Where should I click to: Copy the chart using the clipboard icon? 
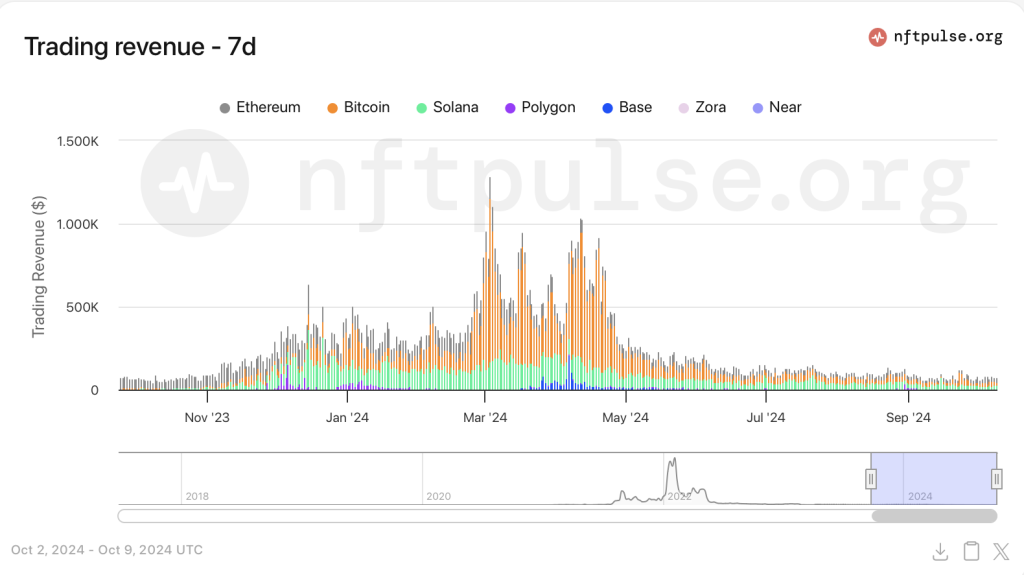[x=972, y=551]
